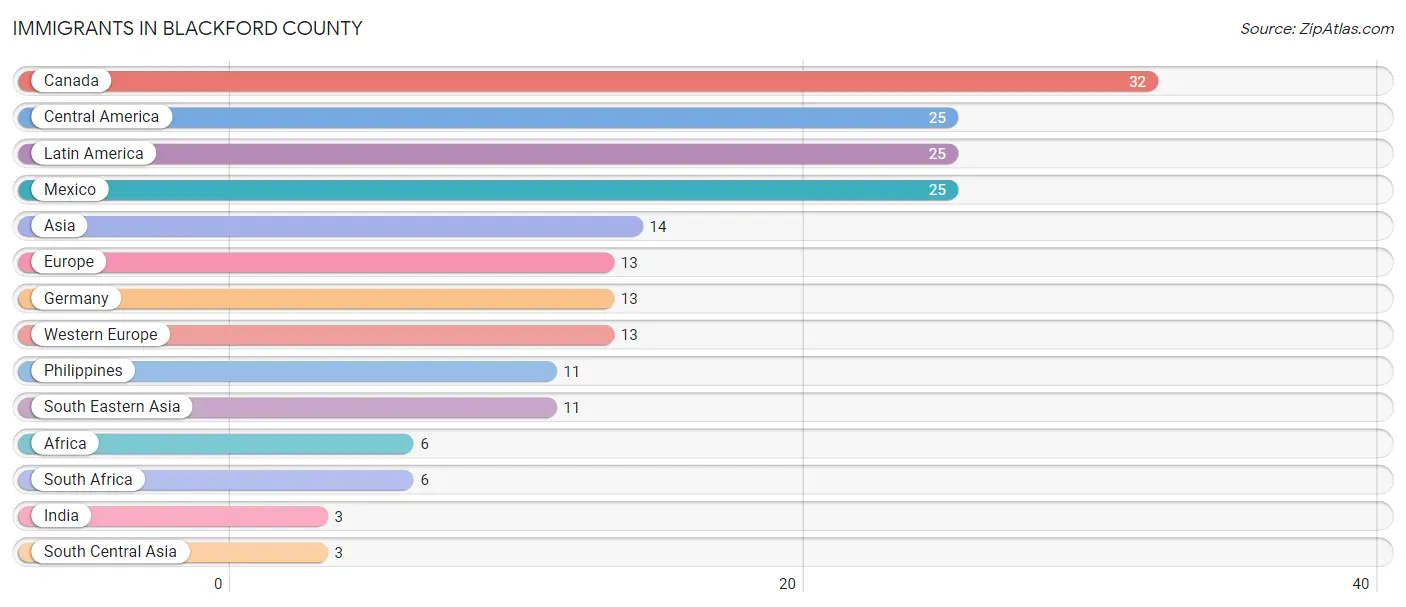The width and height of the screenshot is (1406, 607).
Task: Open the ZipAtlas.com source link
Action: [1317, 28]
